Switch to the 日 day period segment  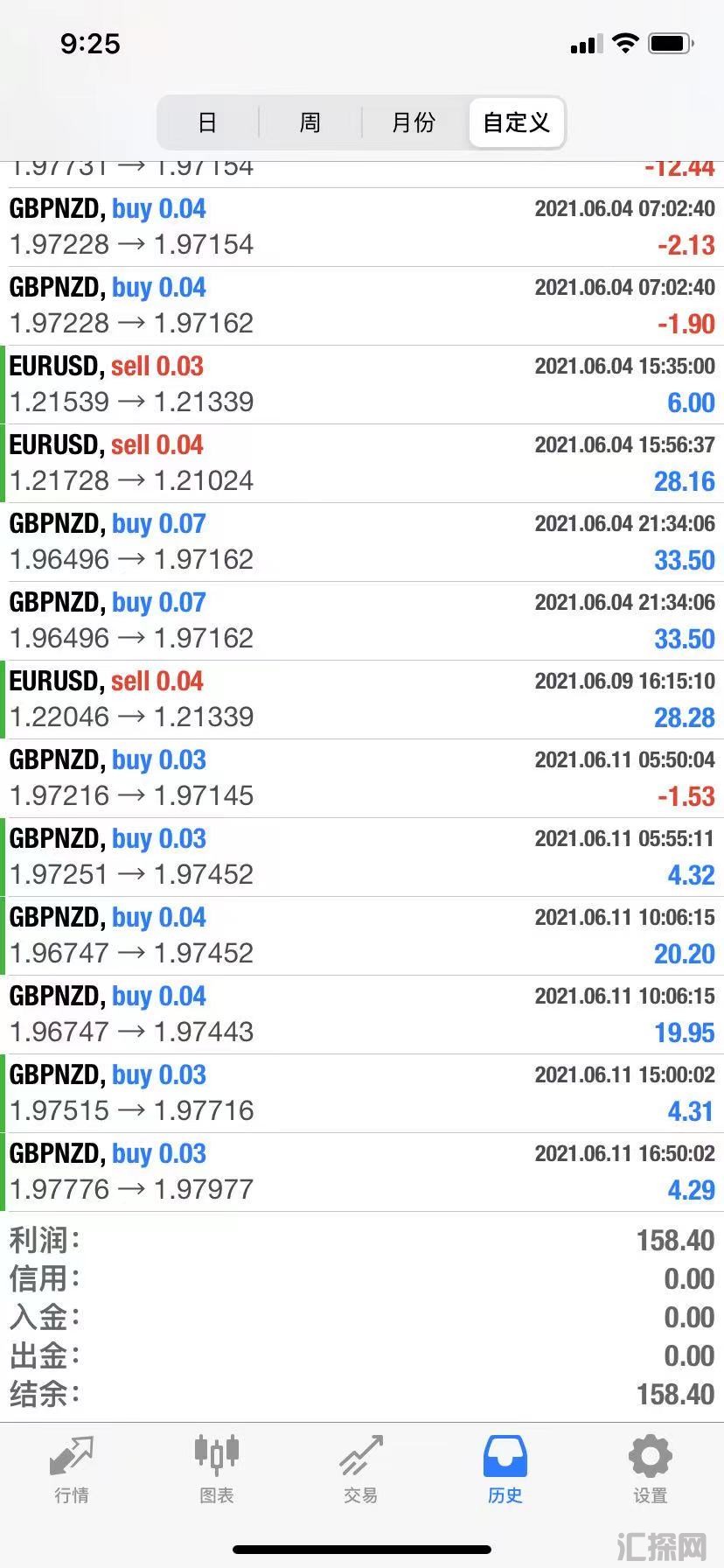[x=207, y=122]
